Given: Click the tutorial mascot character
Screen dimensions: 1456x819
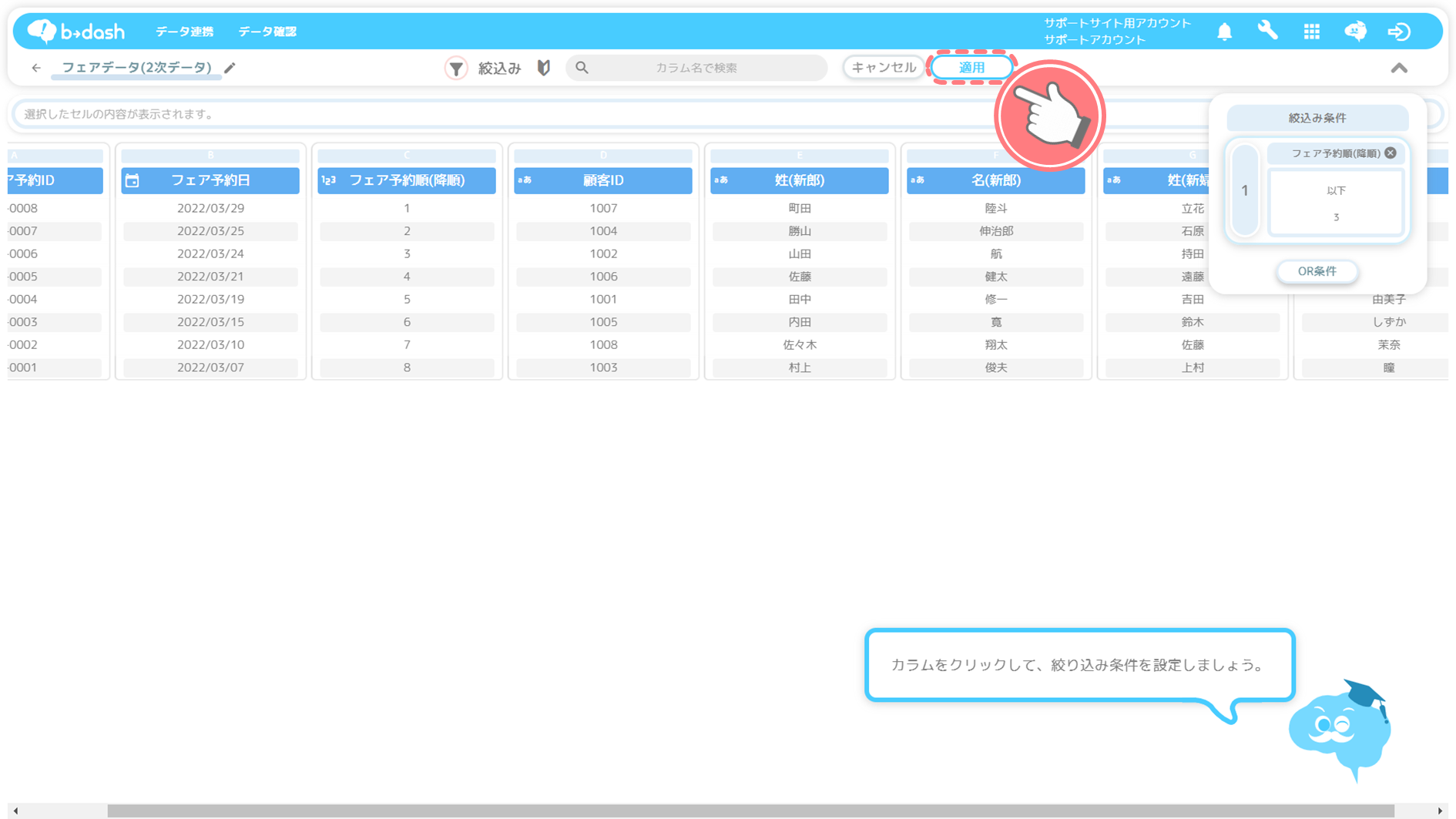Looking at the screenshot, I should (1340, 730).
